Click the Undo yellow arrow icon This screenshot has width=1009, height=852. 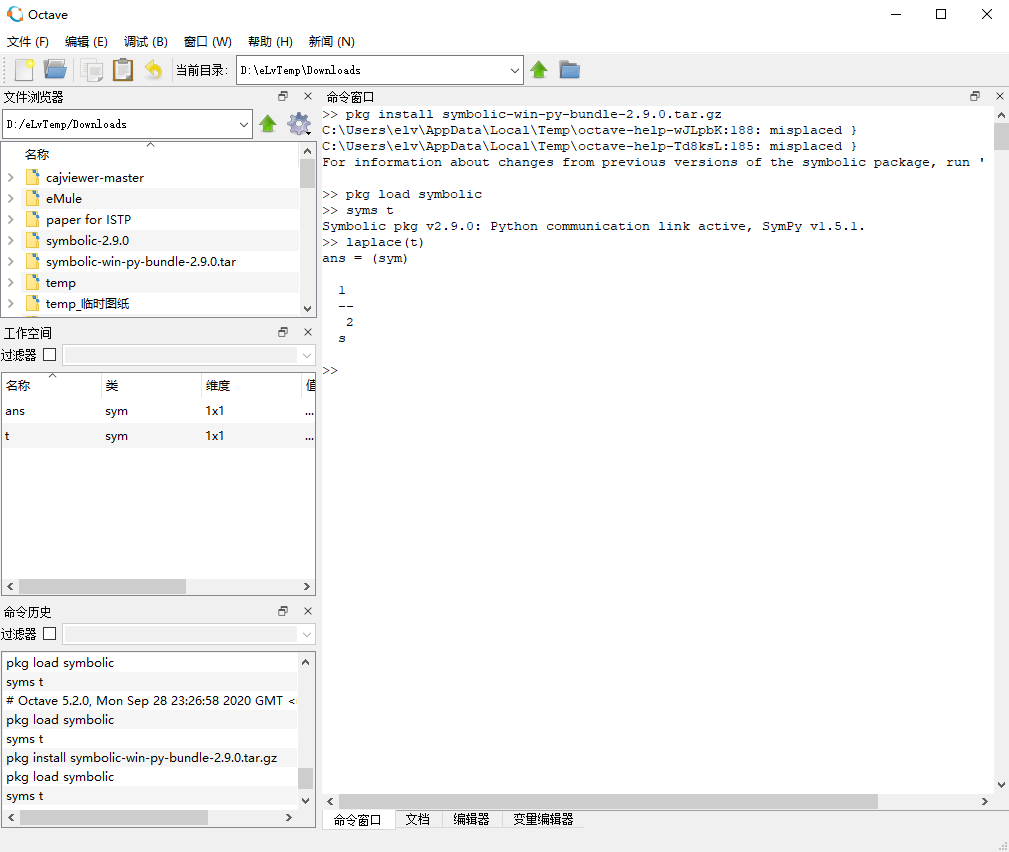point(153,69)
